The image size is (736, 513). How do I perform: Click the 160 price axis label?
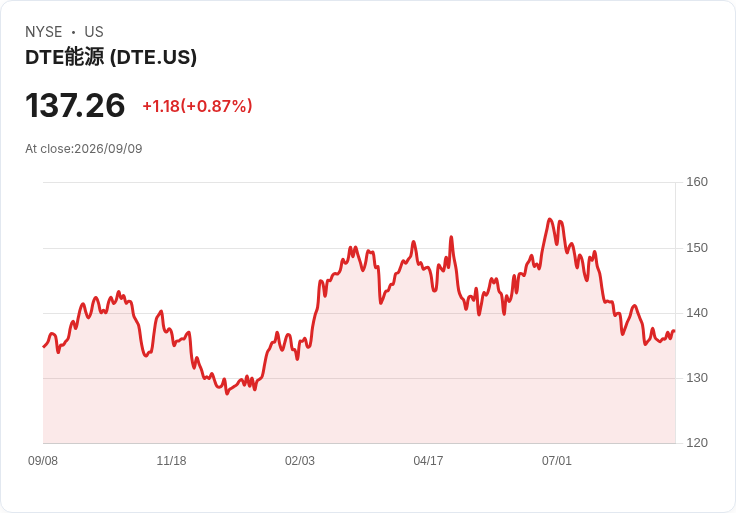click(697, 182)
